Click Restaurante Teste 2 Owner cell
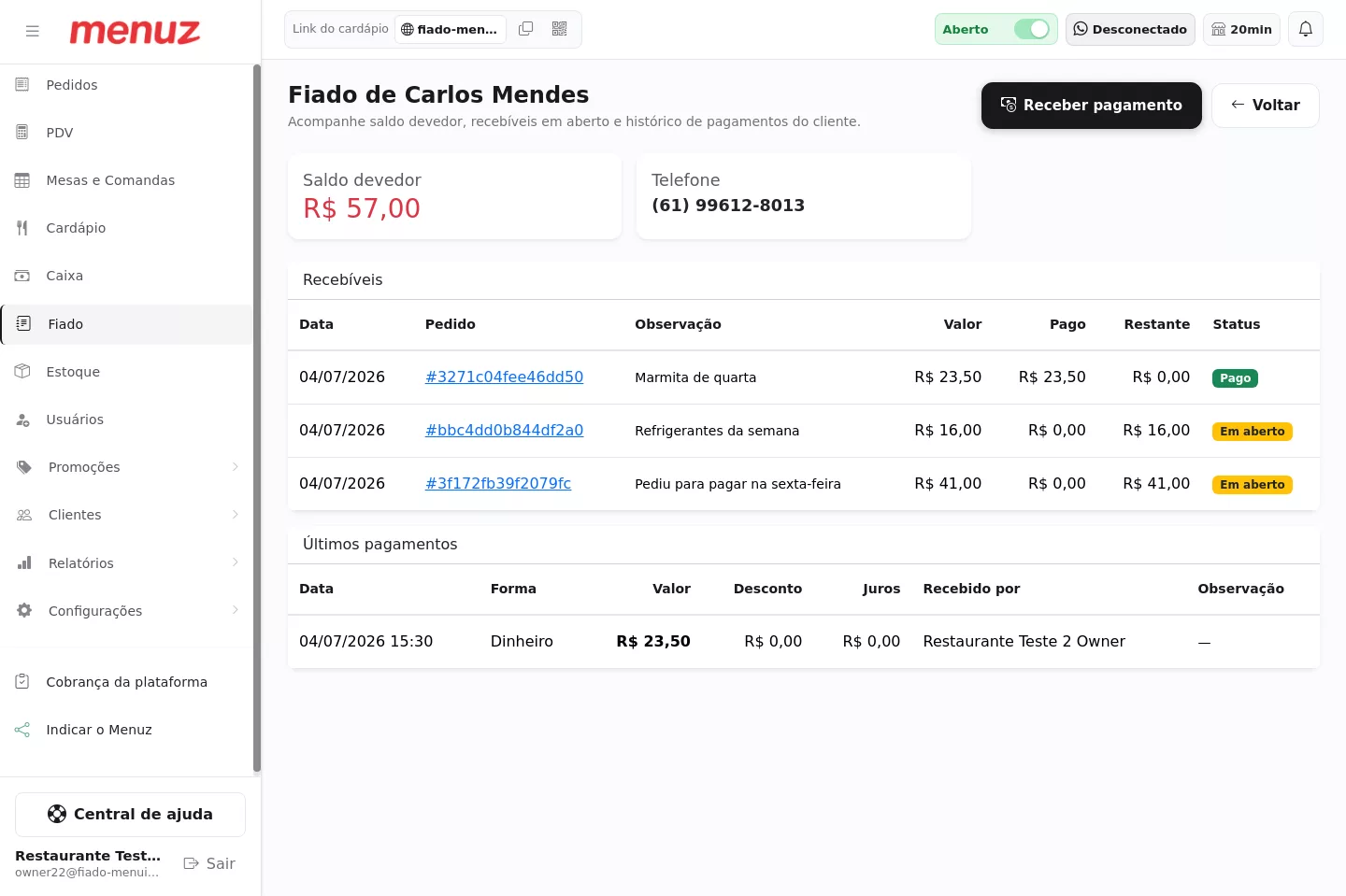 point(1024,641)
